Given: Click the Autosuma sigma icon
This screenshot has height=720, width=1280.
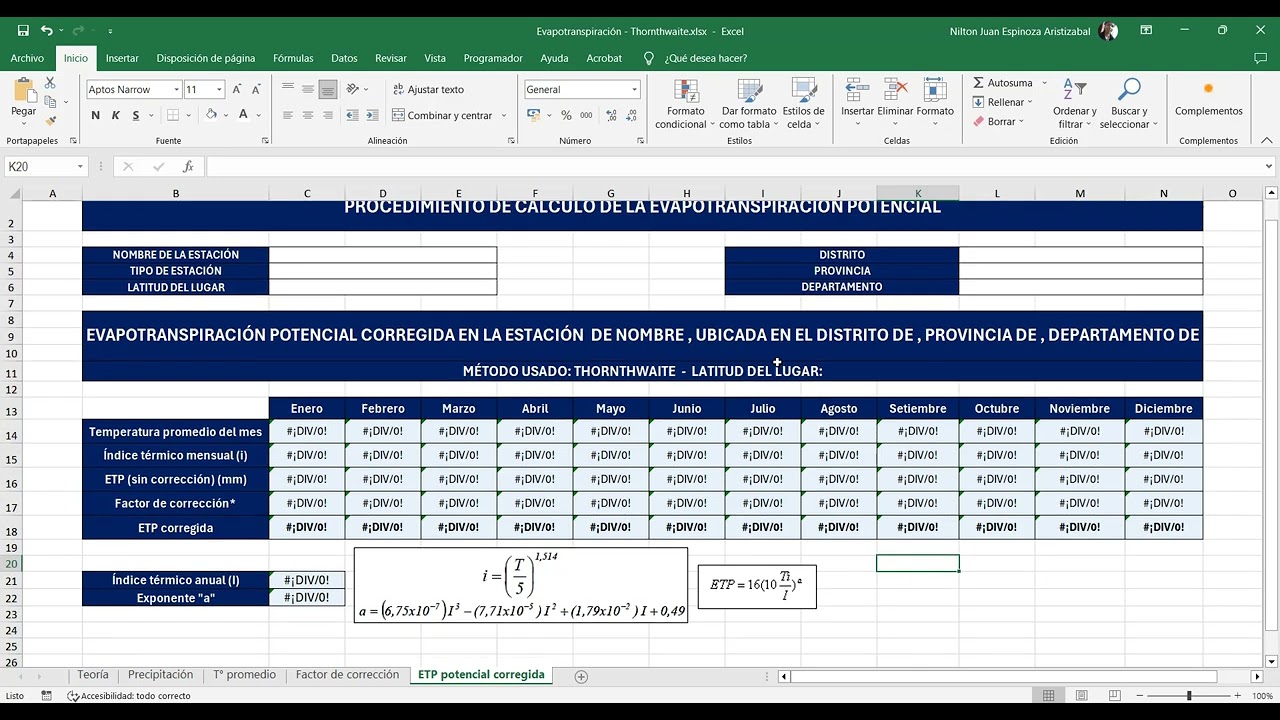Looking at the screenshot, I should [979, 83].
